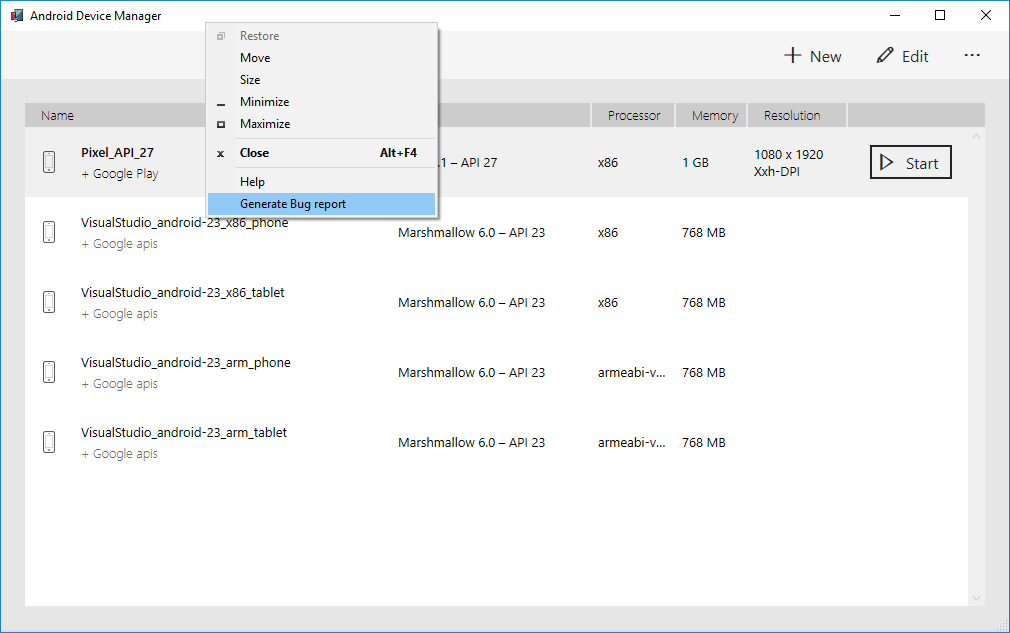Image resolution: width=1010 pixels, height=633 pixels.
Task: Select the Pixel_API_27 device name
Action: point(117,153)
